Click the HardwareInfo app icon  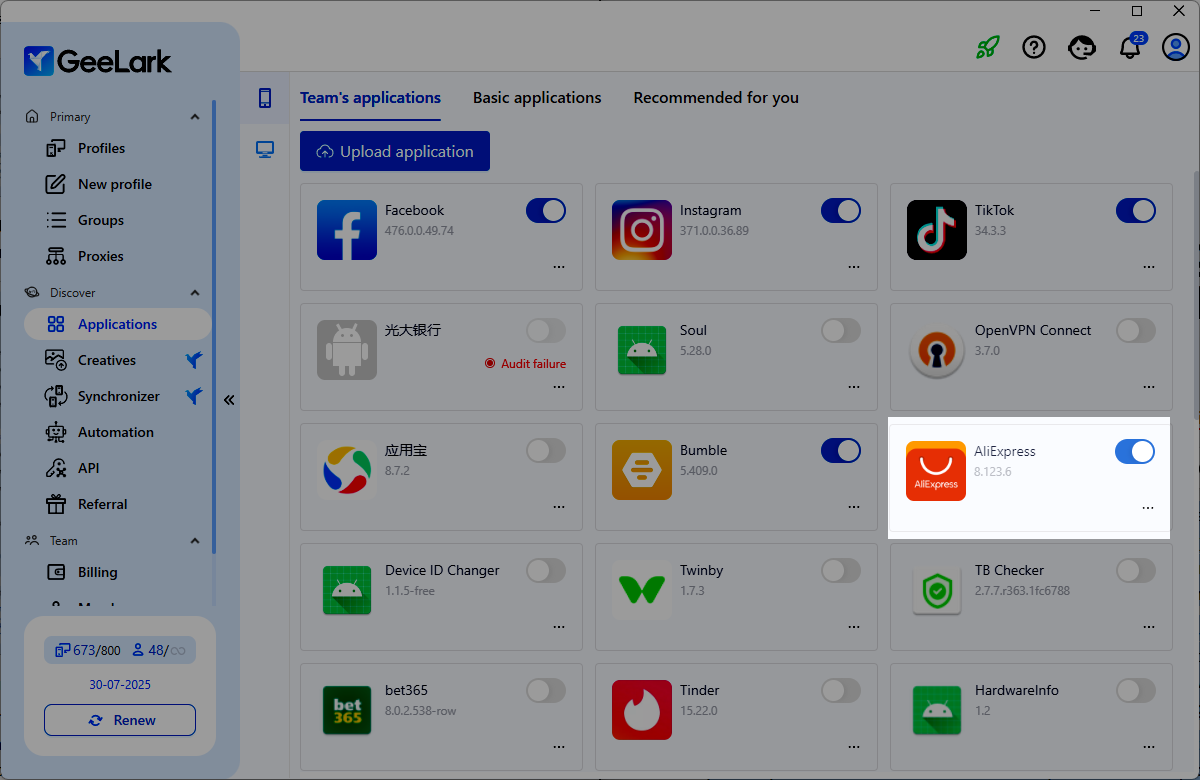[x=937, y=710]
